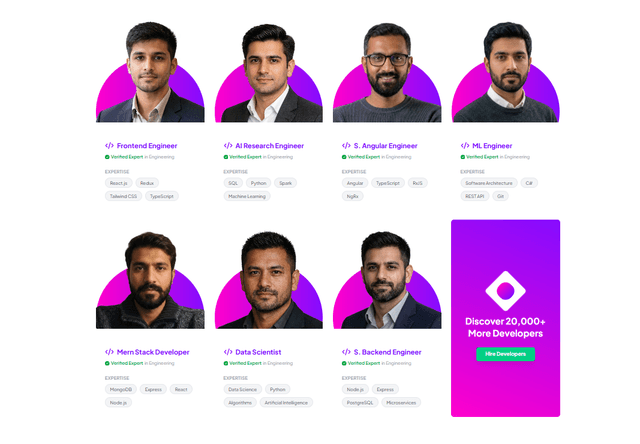
Task: Click the verified badge icon under S. Backend Engineer
Action: 344,363
